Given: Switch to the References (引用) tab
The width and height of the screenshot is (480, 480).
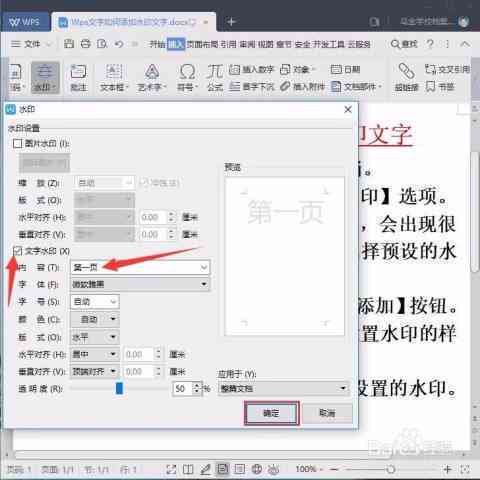Looking at the screenshot, I should (228, 44).
